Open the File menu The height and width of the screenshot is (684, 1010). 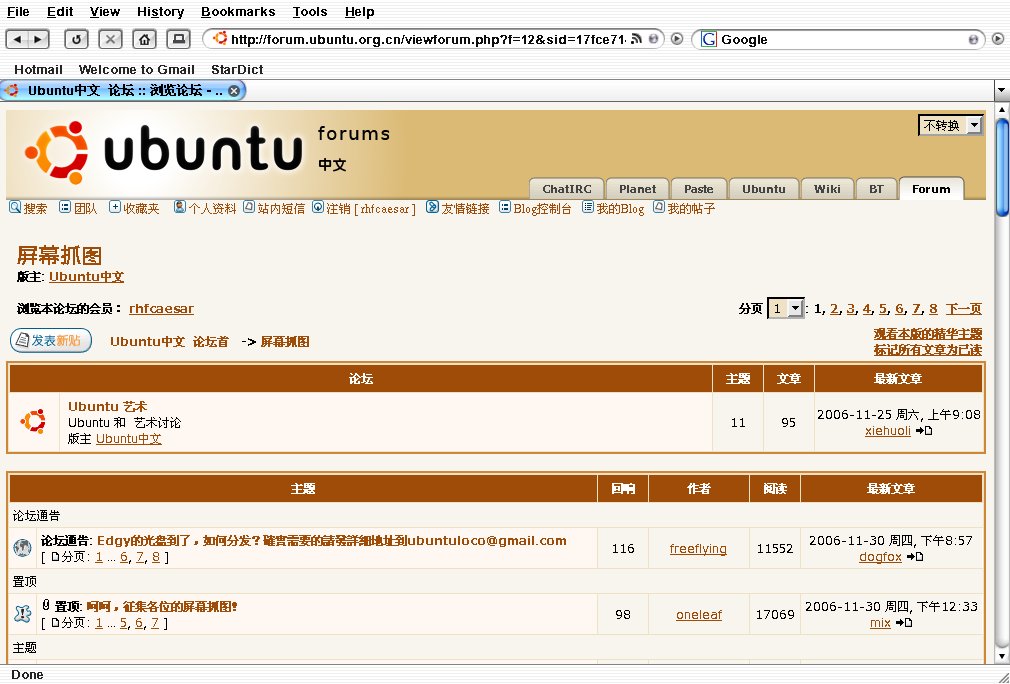[x=18, y=12]
